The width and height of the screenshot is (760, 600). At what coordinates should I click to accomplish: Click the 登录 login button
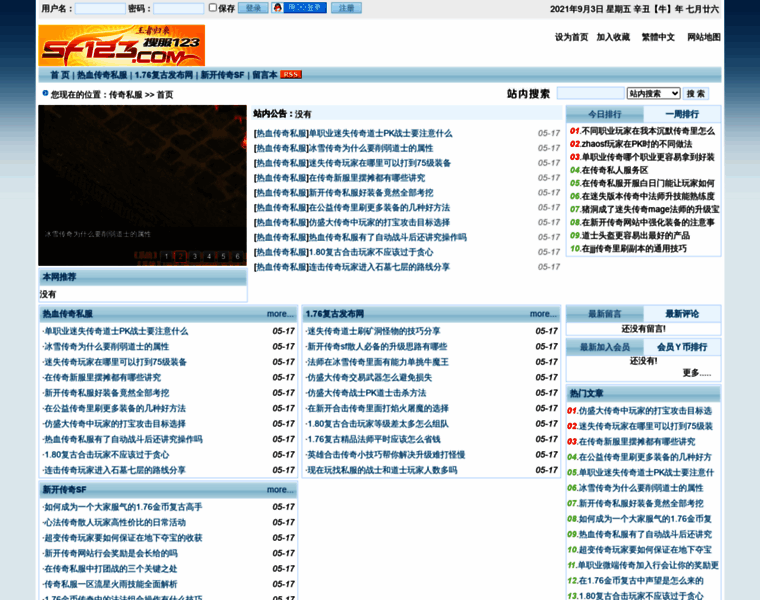click(x=253, y=8)
